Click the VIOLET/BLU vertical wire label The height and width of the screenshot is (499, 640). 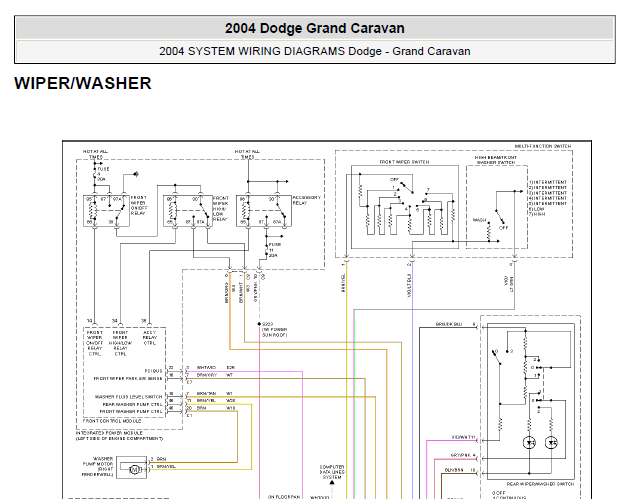(409, 285)
